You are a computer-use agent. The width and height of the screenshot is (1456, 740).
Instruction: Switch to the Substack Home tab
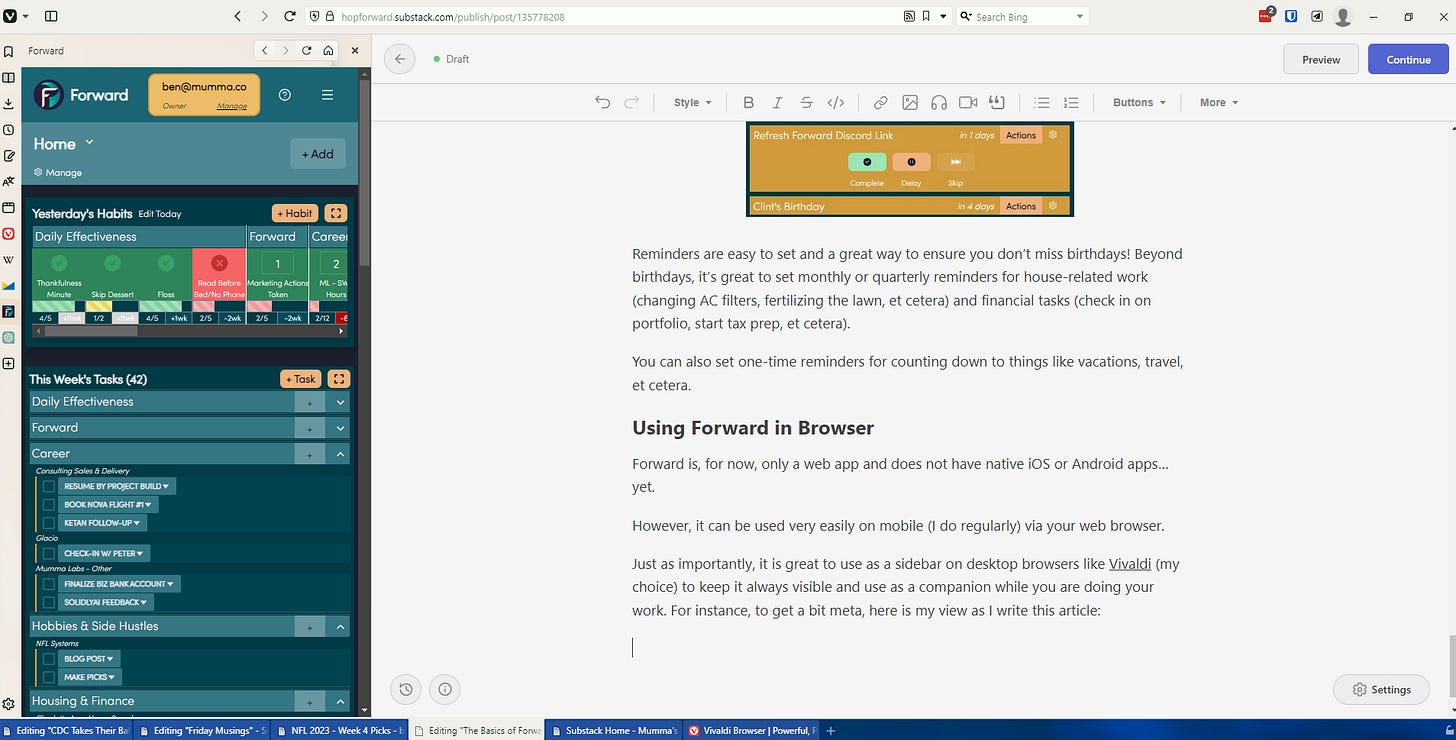coord(615,731)
